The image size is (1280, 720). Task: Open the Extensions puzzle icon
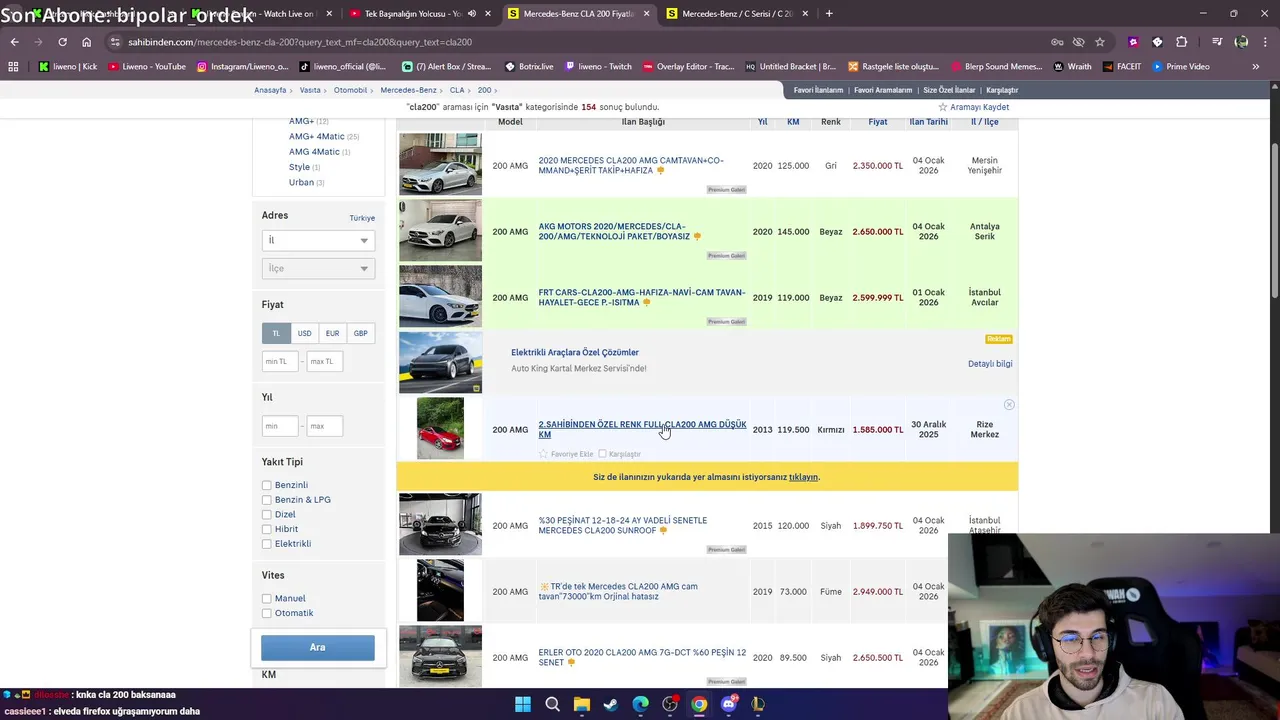[x=1181, y=42]
